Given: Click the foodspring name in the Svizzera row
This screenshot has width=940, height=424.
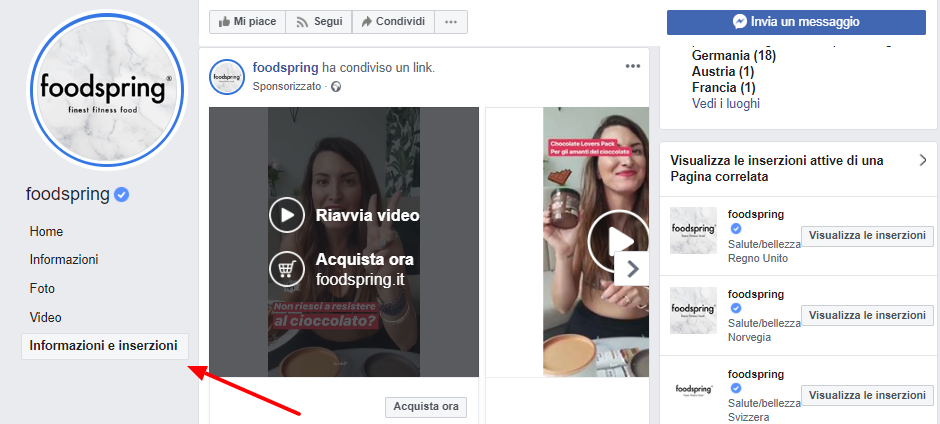Looking at the screenshot, I should [x=756, y=374].
